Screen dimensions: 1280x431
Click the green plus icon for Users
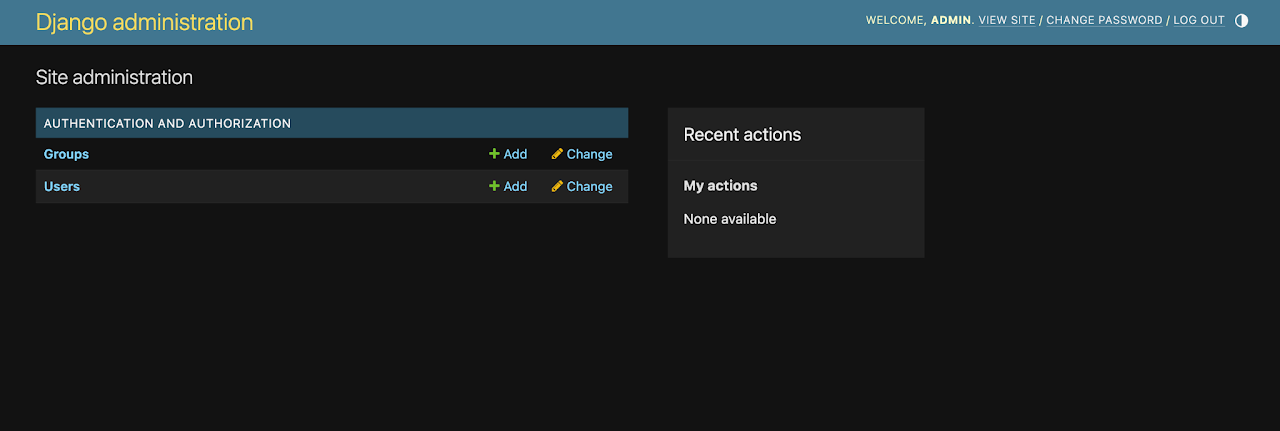click(494, 186)
